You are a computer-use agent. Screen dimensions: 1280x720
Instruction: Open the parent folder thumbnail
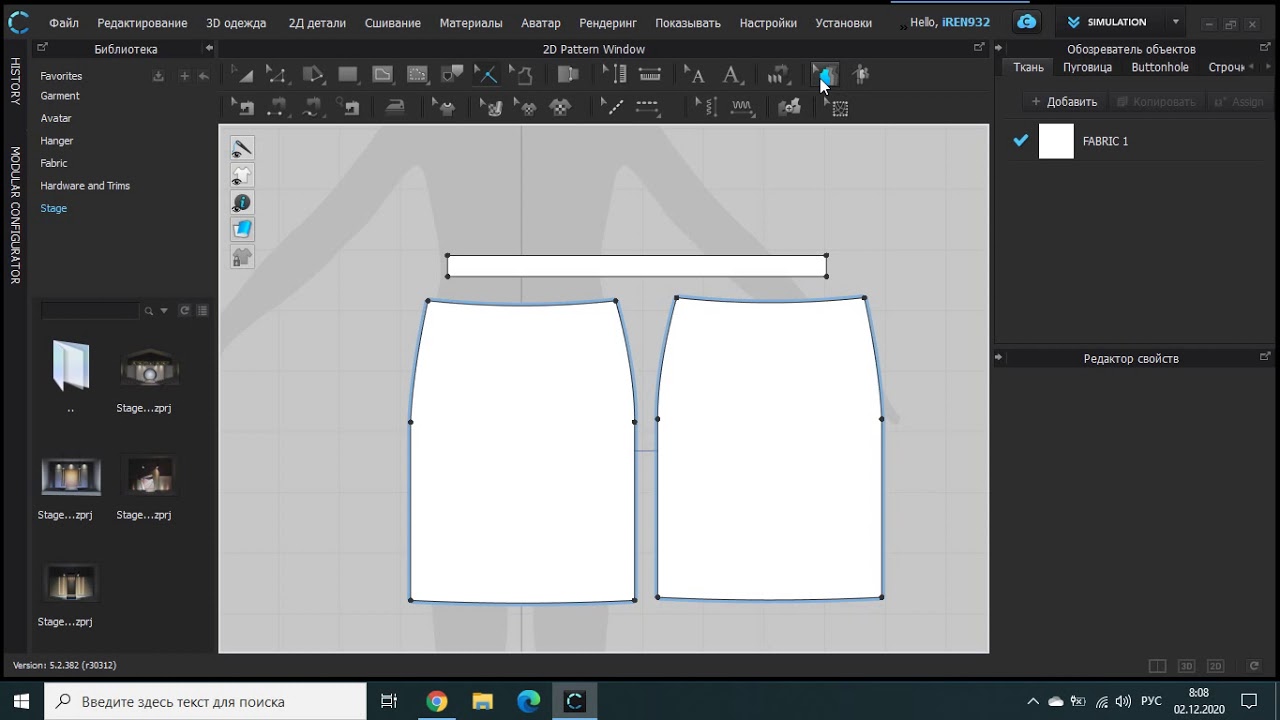(x=70, y=366)
